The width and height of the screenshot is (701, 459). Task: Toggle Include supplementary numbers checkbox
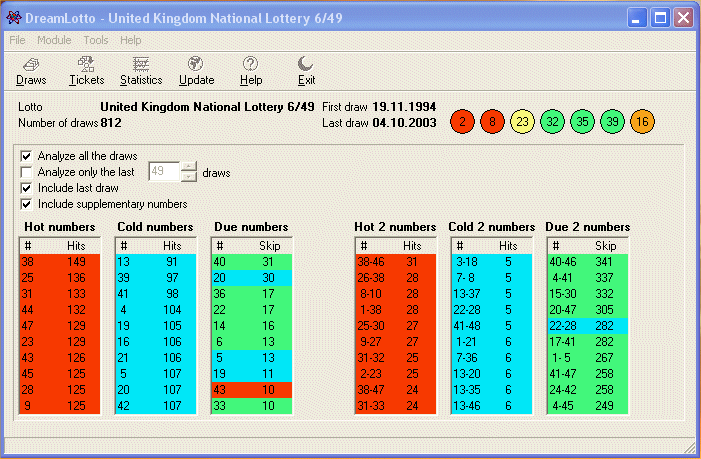click(x=26, y=204)
